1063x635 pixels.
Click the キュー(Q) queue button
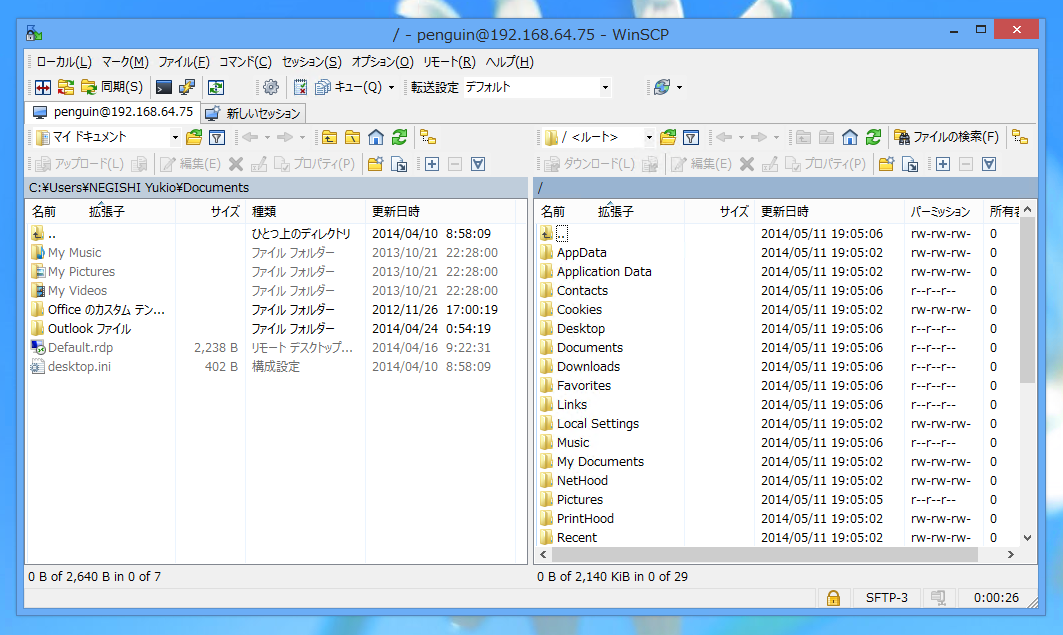[348, 87]
